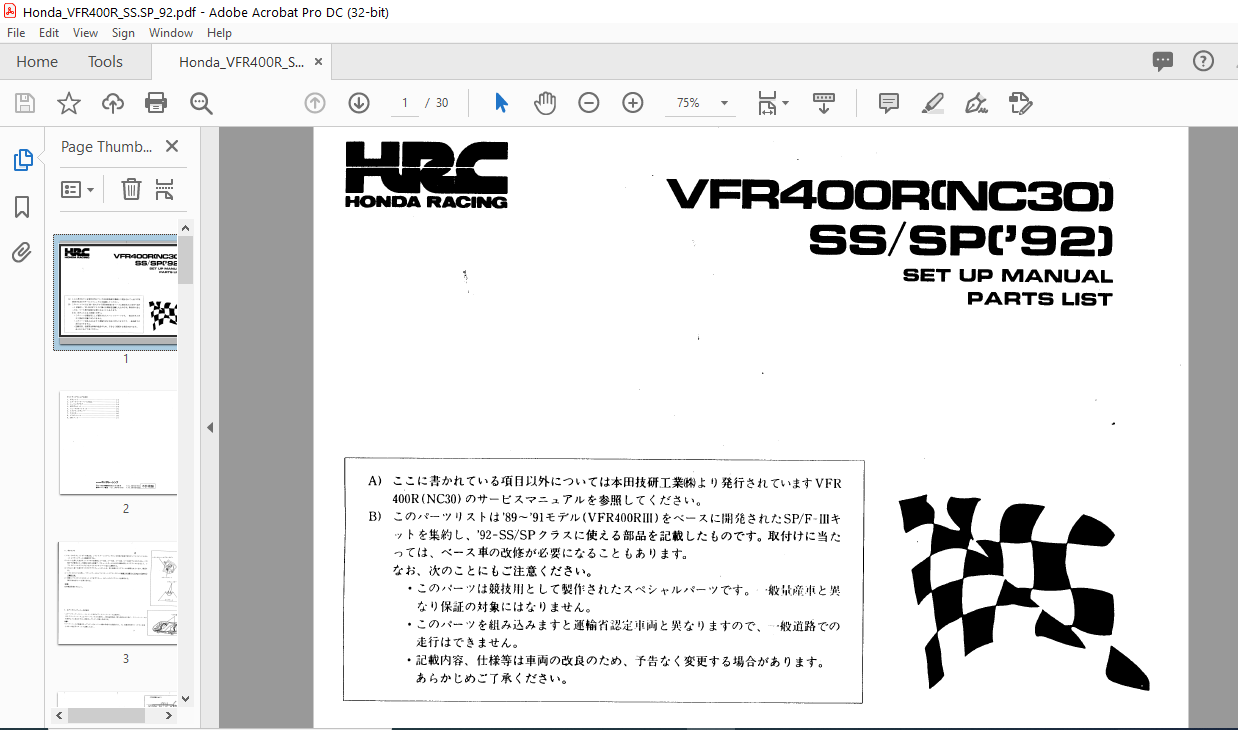Click the Stamp tool icon

click(x=1020, y=103)
